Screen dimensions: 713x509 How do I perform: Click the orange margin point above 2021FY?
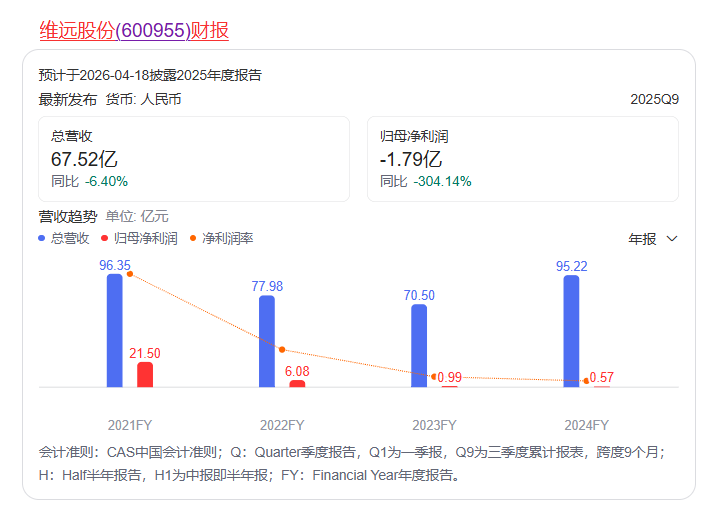[x=130, y=274]
